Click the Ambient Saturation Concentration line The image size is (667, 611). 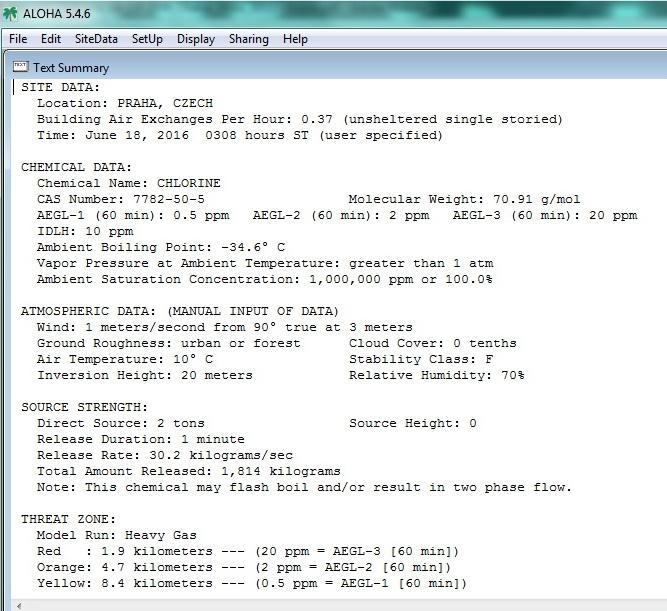point(265,280)
